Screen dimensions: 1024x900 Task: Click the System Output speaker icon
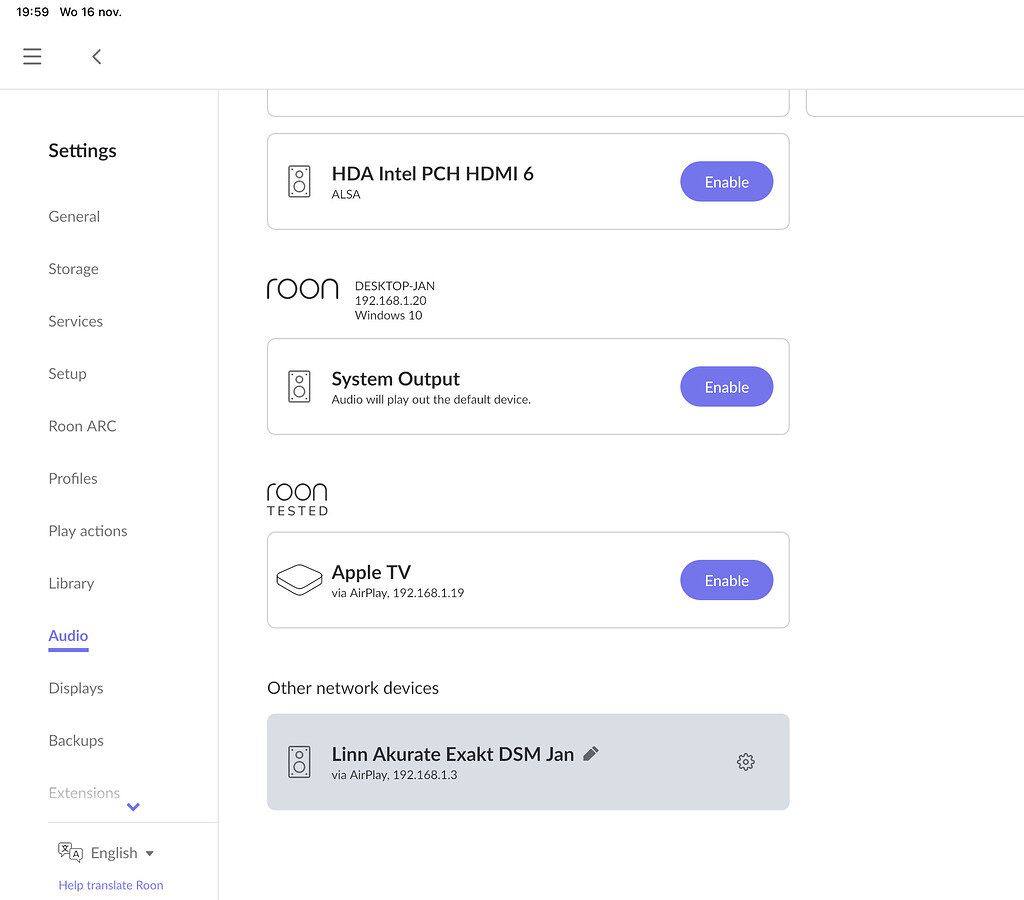298,387
